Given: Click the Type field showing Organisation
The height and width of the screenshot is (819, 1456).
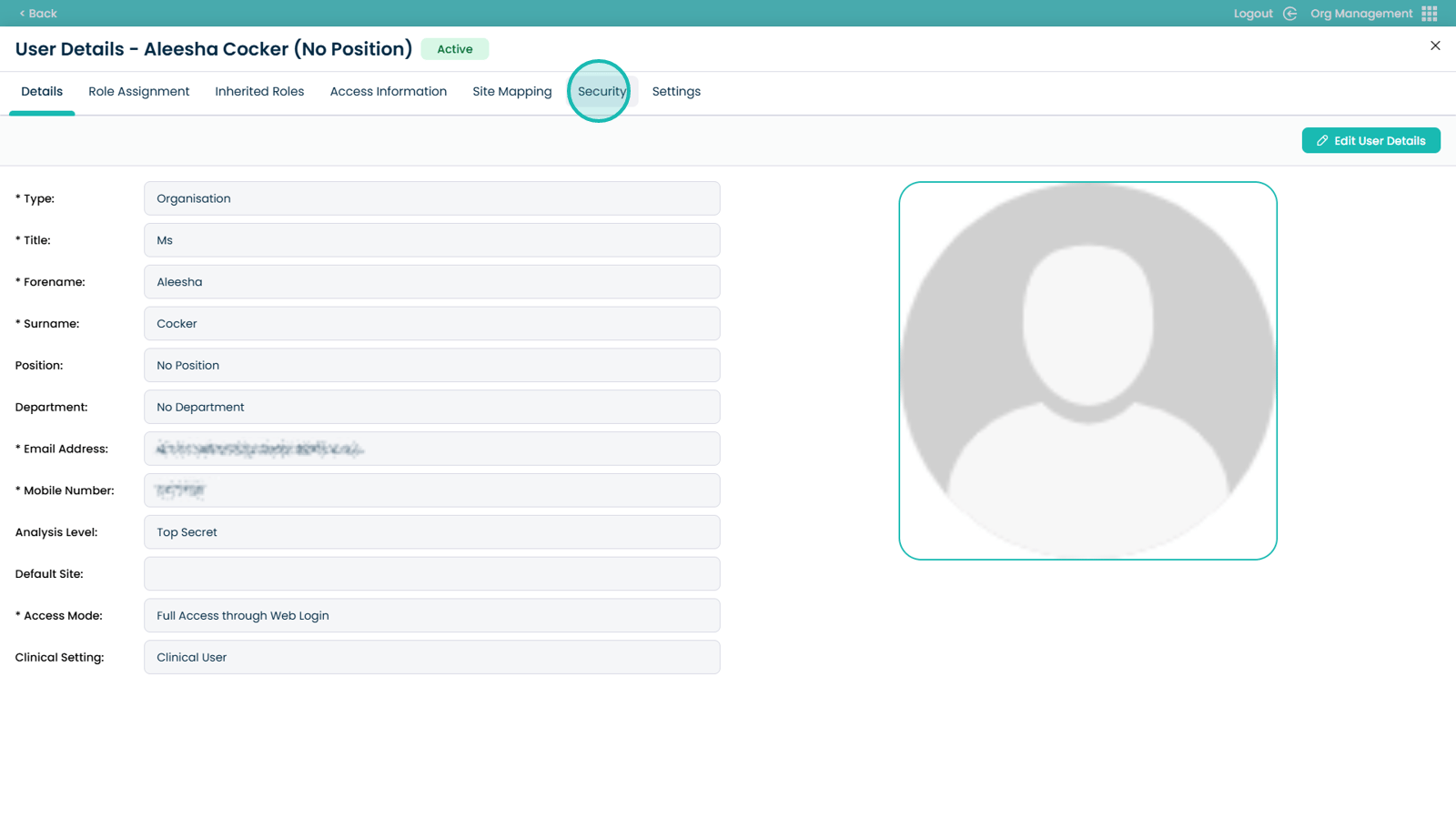Looking at the screenshot, I should 431,198.
